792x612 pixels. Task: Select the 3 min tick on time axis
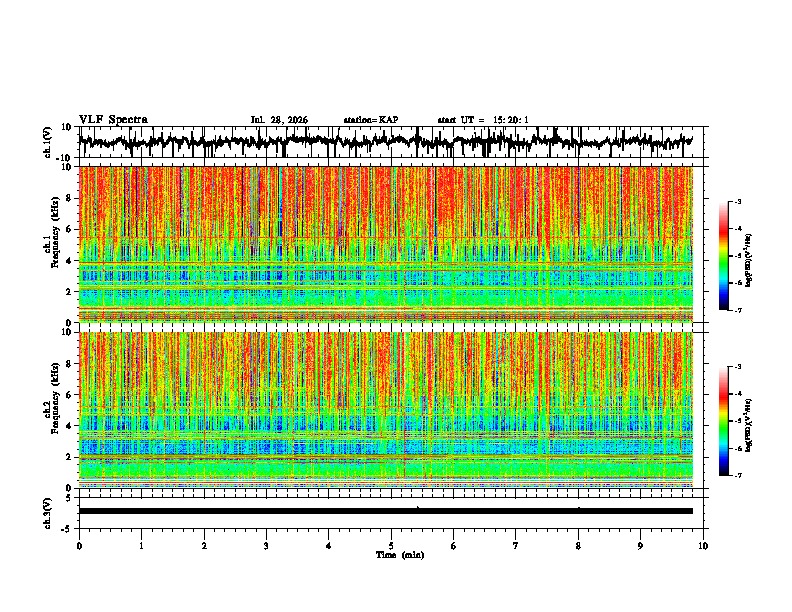click(x=266, y=546)
